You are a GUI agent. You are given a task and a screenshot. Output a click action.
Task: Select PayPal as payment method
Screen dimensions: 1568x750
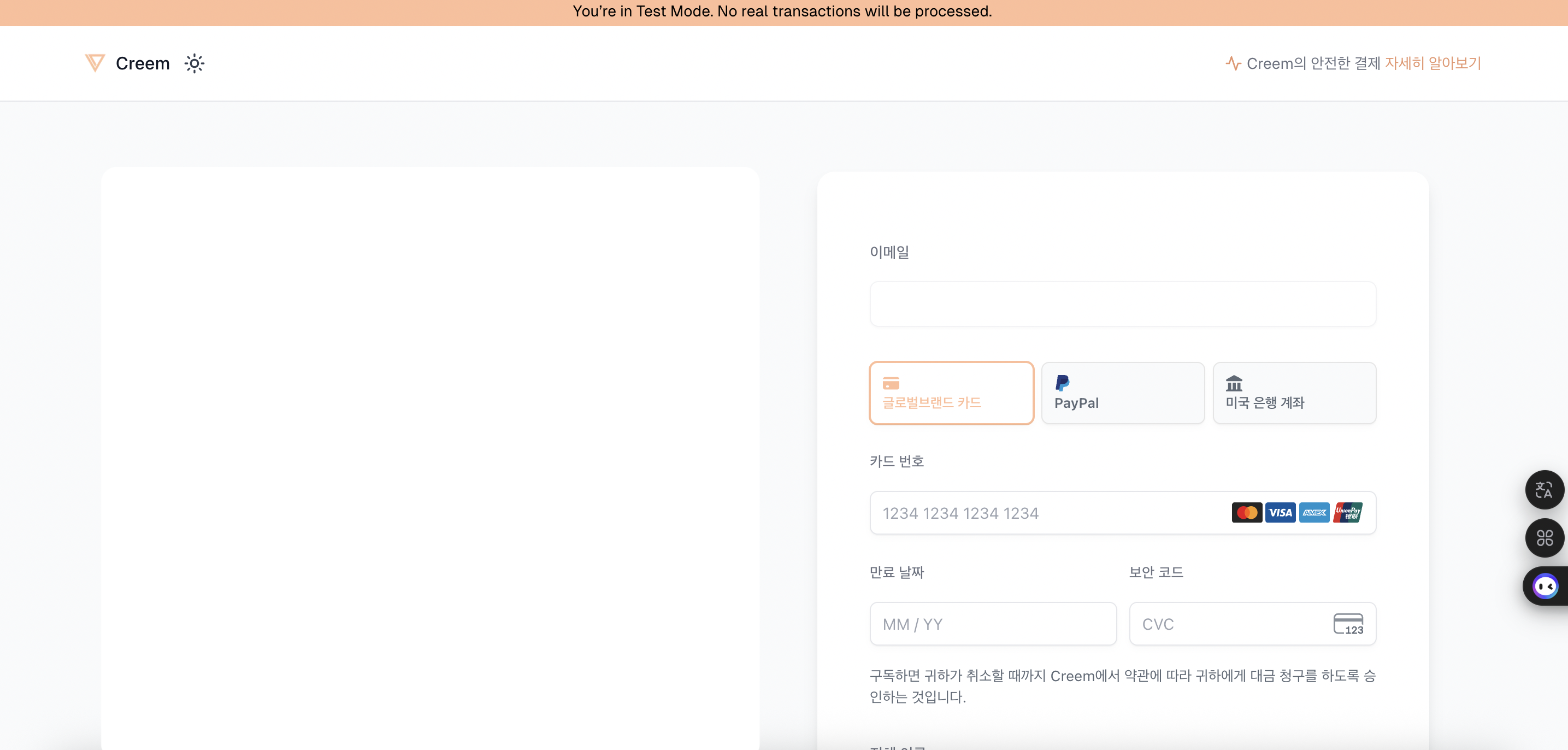click(x=1122, y=393)
